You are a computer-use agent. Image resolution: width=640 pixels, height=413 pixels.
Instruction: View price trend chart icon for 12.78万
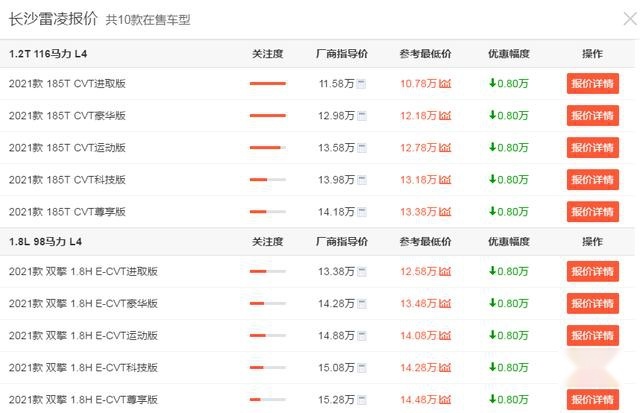click(x=445, y=148)
